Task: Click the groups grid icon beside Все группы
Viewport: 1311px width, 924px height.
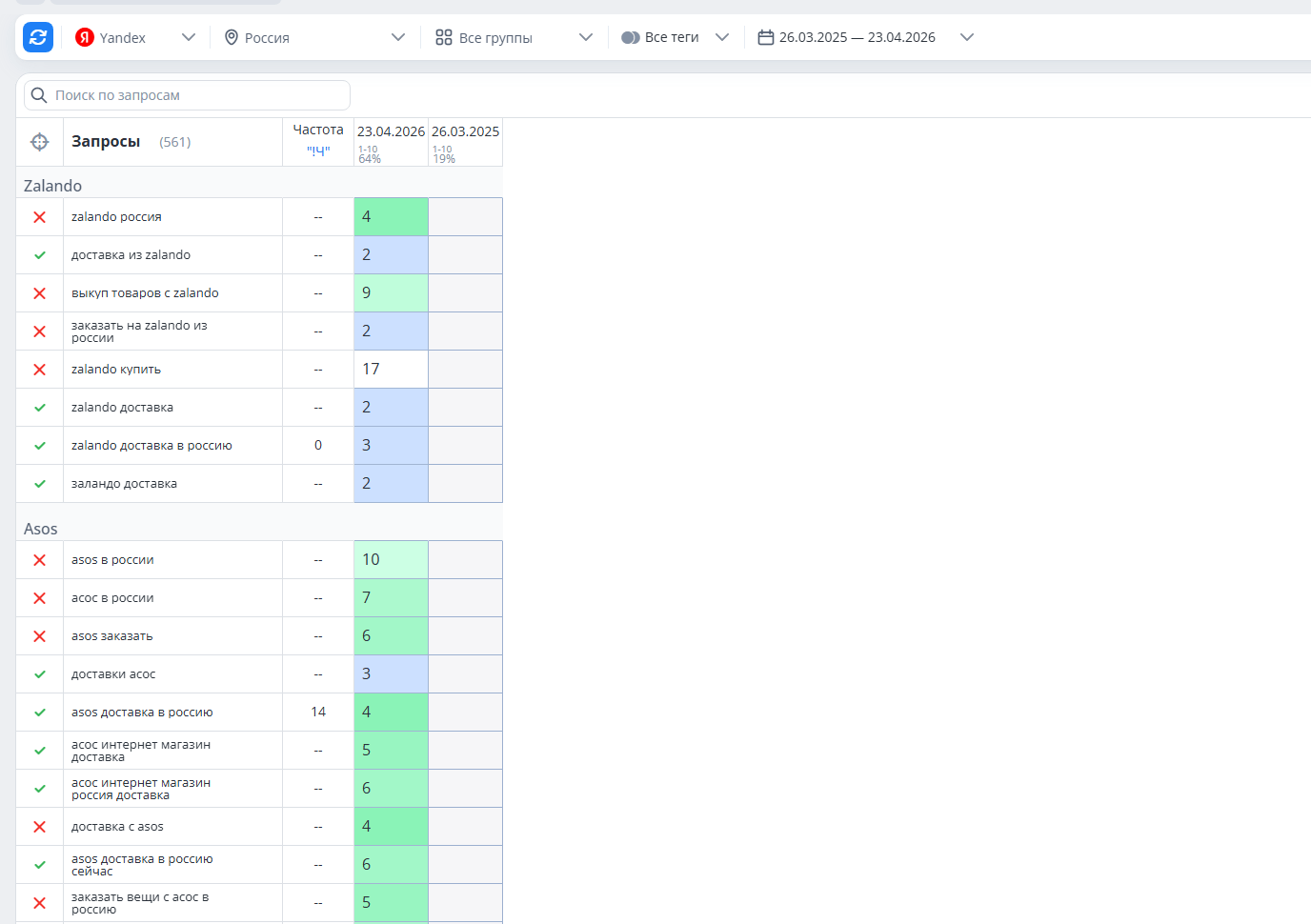Action: click(x=444, y=37)
